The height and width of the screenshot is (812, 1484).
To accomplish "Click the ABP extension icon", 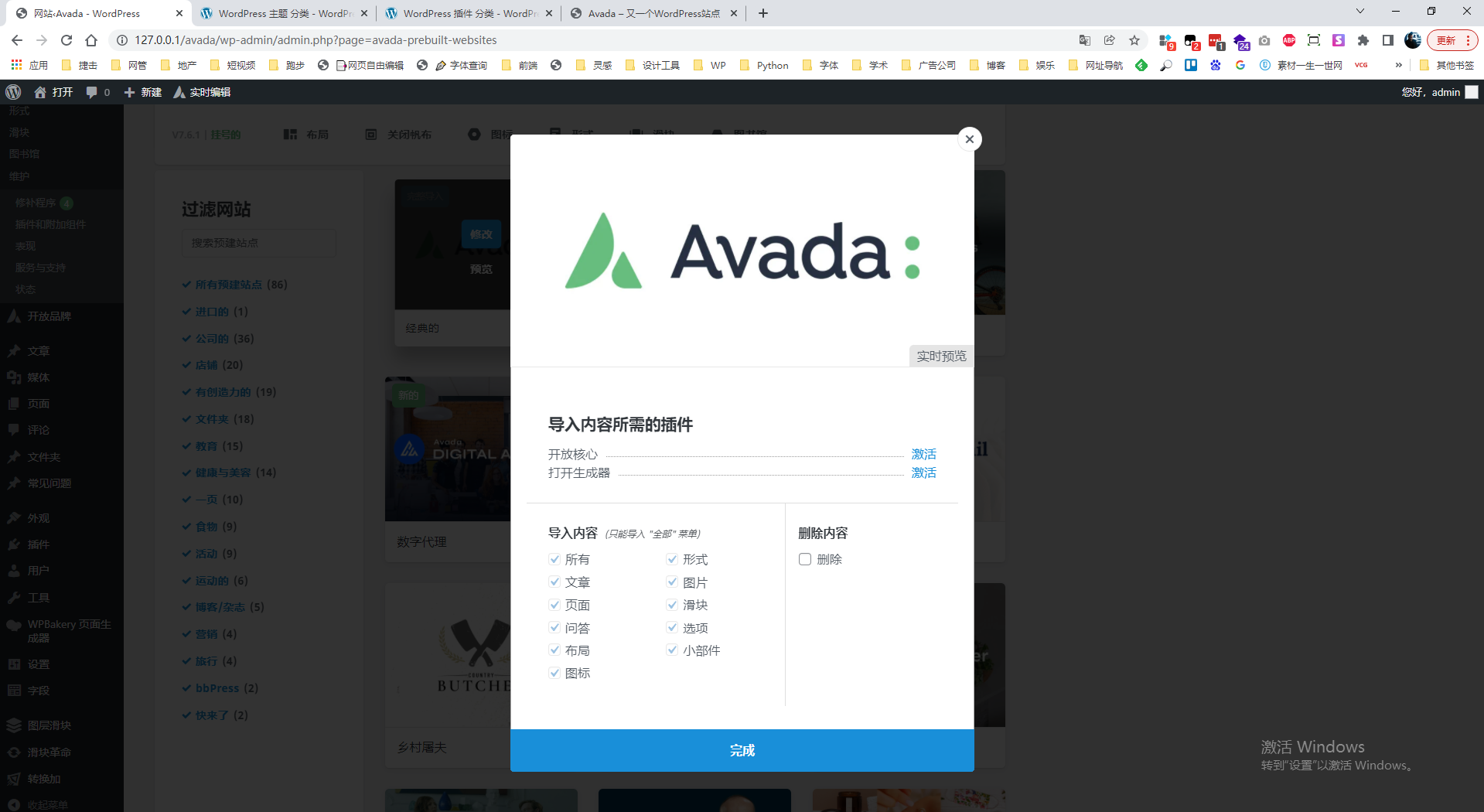I will tap(1289, 40).
